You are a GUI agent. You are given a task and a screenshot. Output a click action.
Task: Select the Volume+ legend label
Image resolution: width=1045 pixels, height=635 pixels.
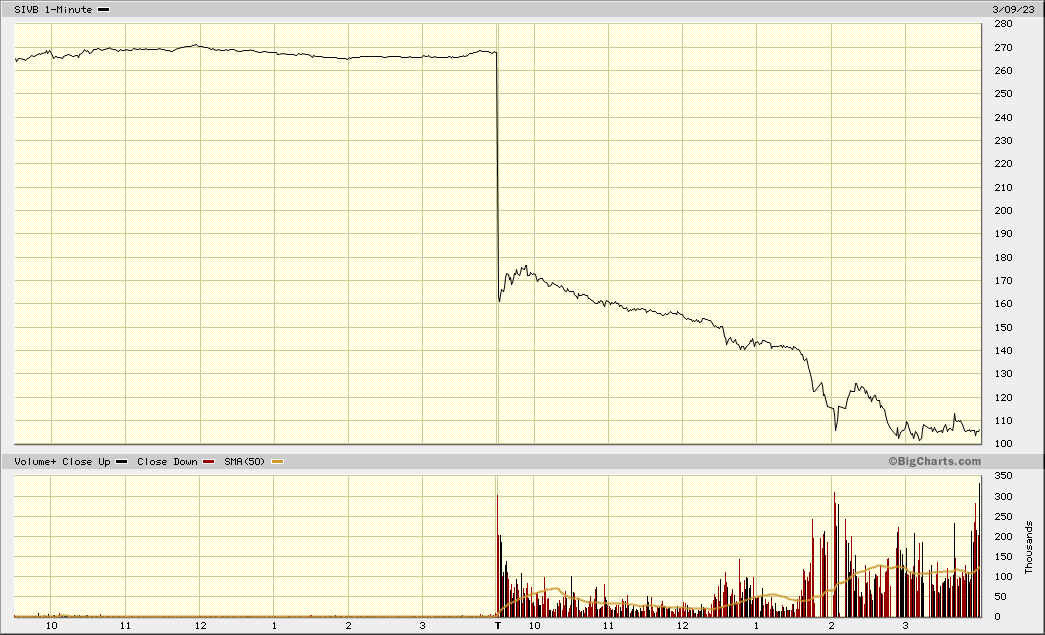(35, 462)
